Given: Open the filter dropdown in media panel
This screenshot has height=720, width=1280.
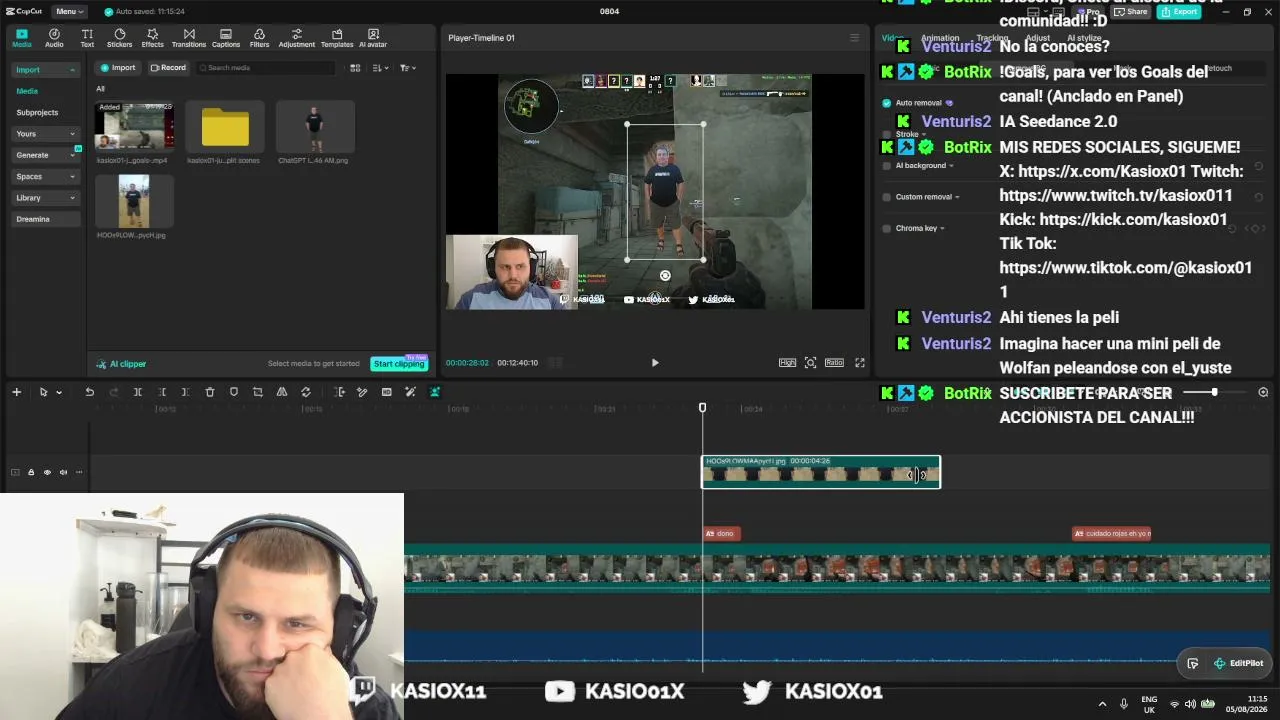Looking at the screenshot, I should (x=408, y=68).
